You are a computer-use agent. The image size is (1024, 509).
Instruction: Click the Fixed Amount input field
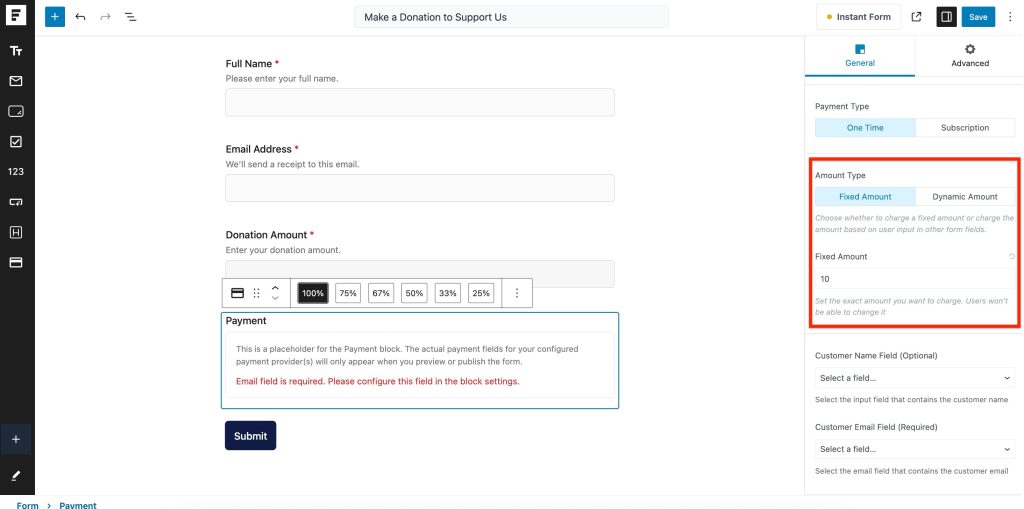[915, 279]
